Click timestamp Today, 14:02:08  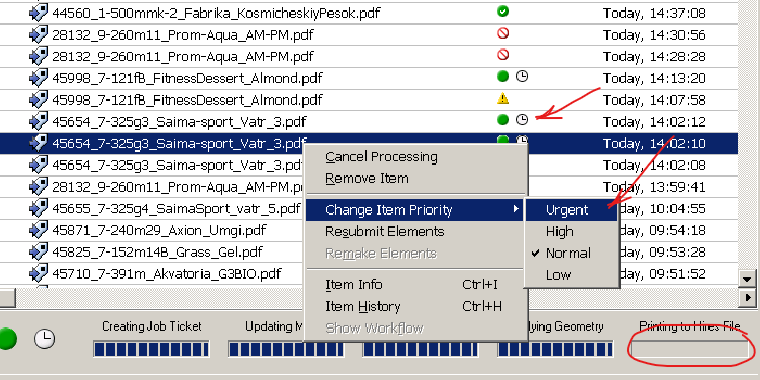654,165
